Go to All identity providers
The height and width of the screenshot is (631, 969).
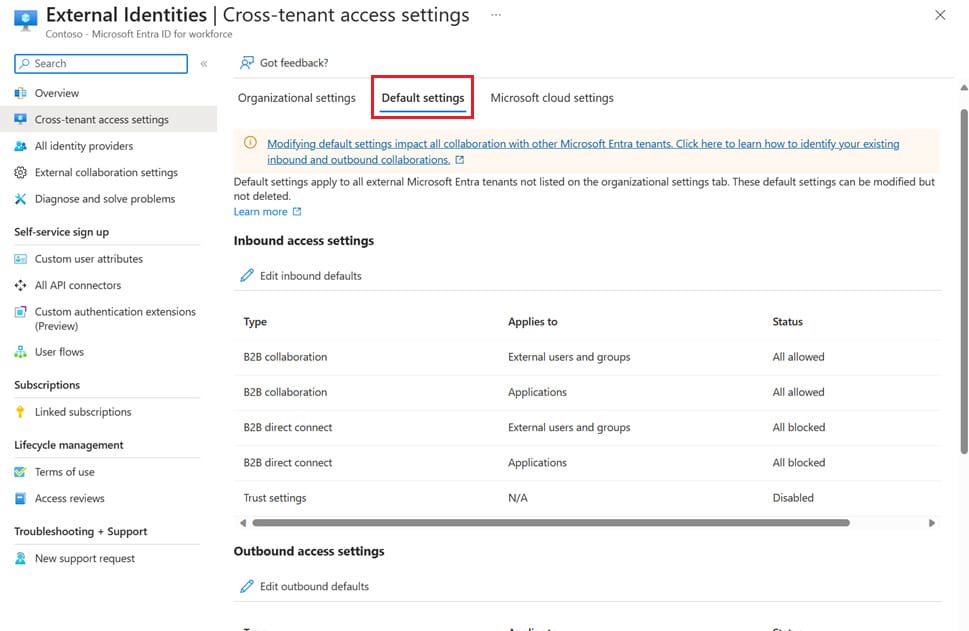point(84,146)
